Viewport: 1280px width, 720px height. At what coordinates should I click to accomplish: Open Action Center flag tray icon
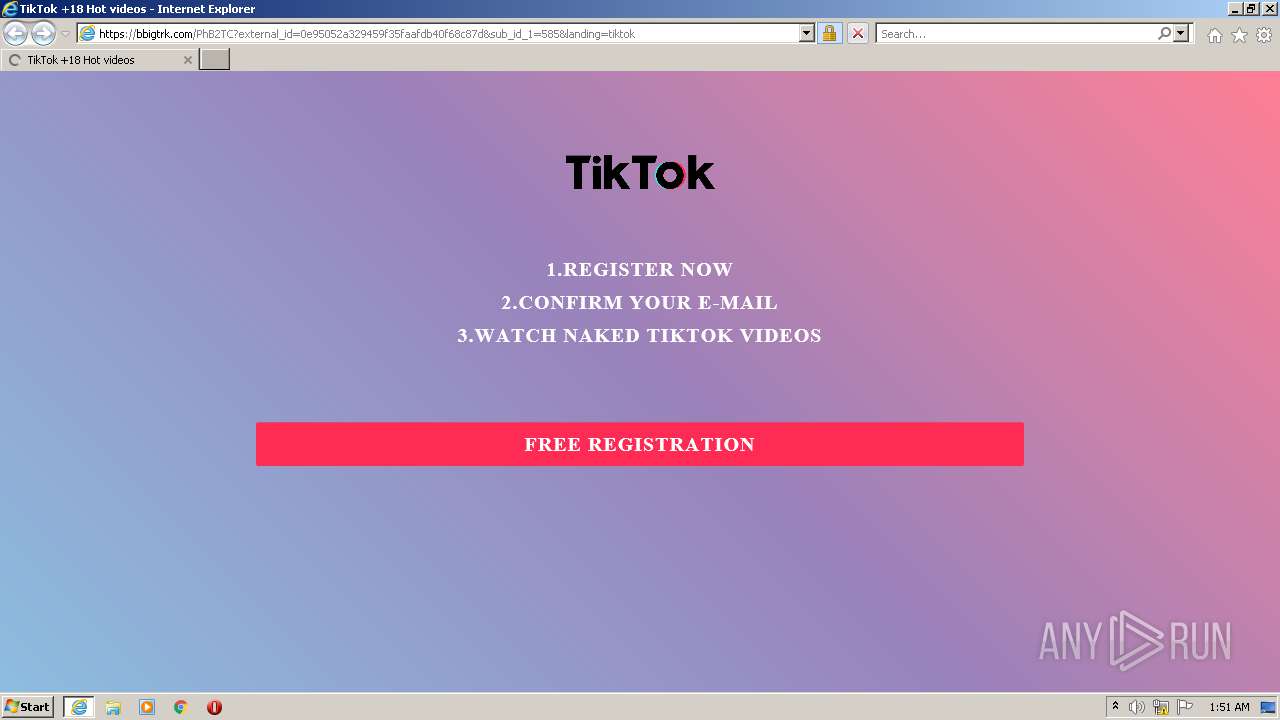(x=1185, y=707)
